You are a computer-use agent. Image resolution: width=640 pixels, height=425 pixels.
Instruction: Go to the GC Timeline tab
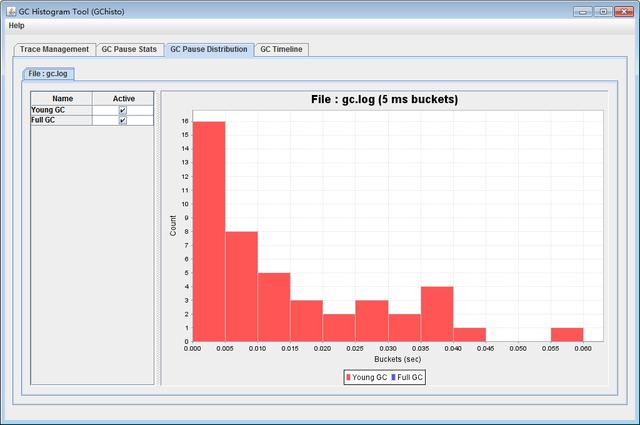pos(281,49)
